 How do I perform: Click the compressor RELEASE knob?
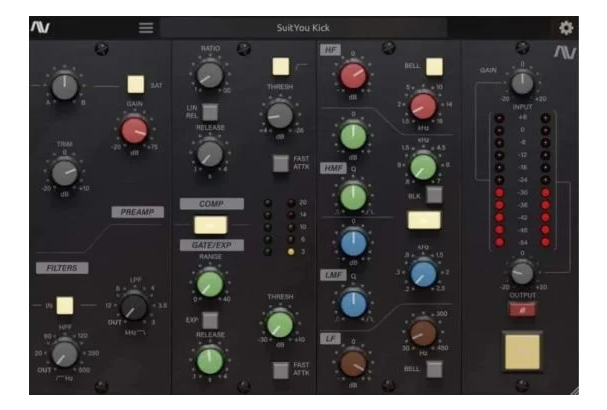(210, 154)
